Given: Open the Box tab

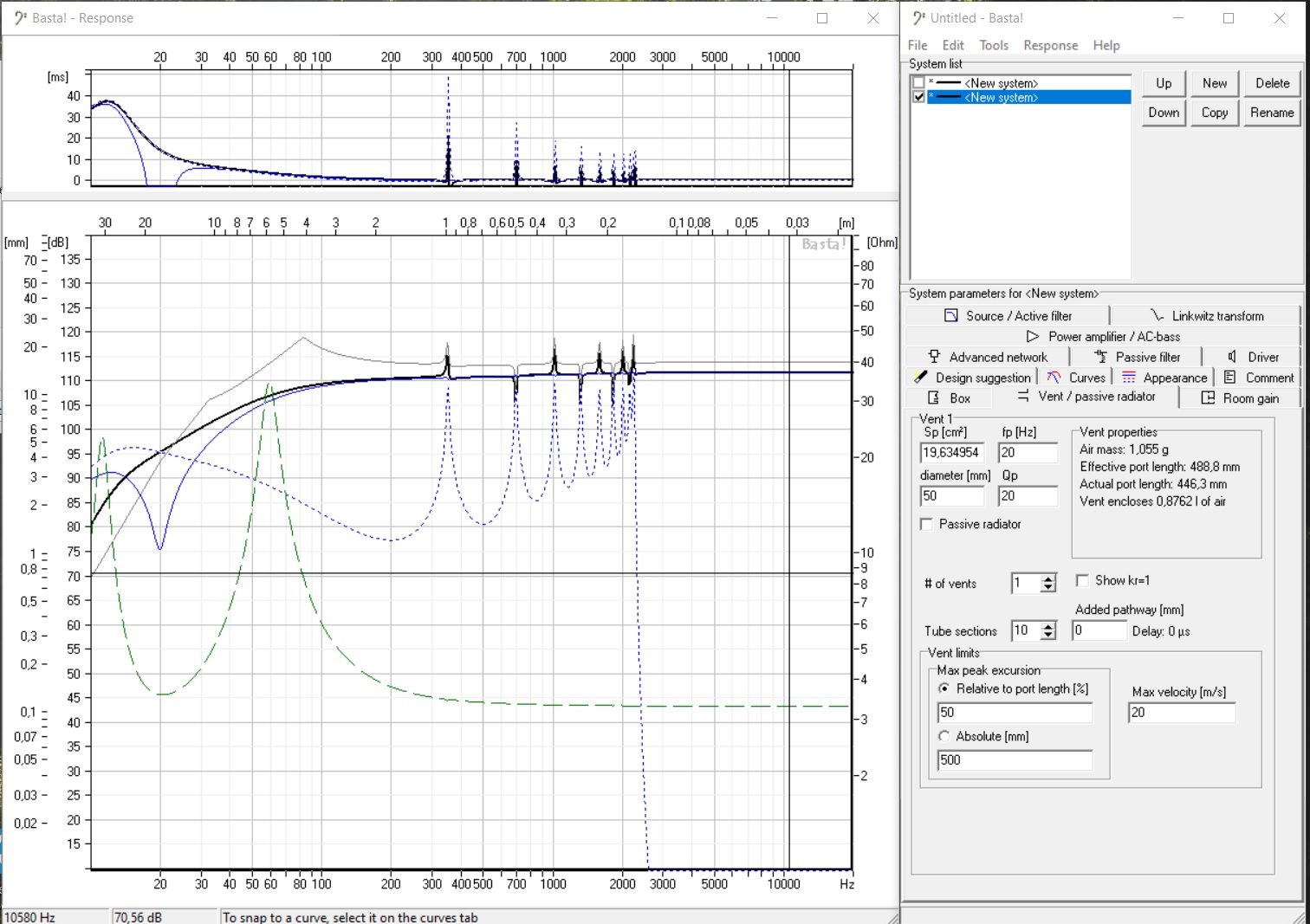Looking at the screenshot, I should pyautogui.click(x=949, y=398).
